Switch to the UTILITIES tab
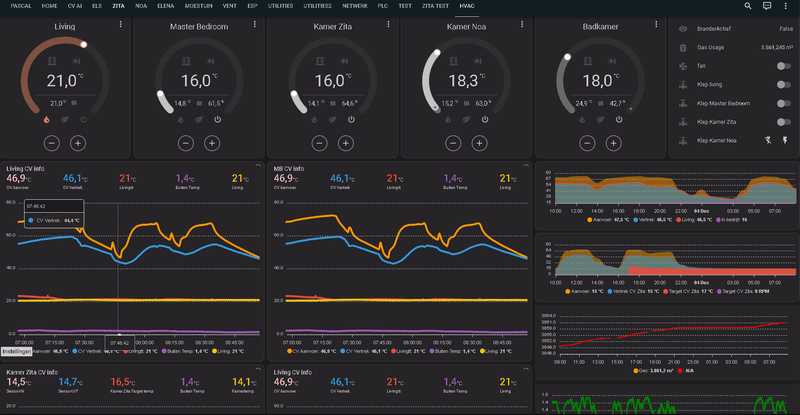The height and width of the screenshot is (415, 800). click(x=281, y=6)
